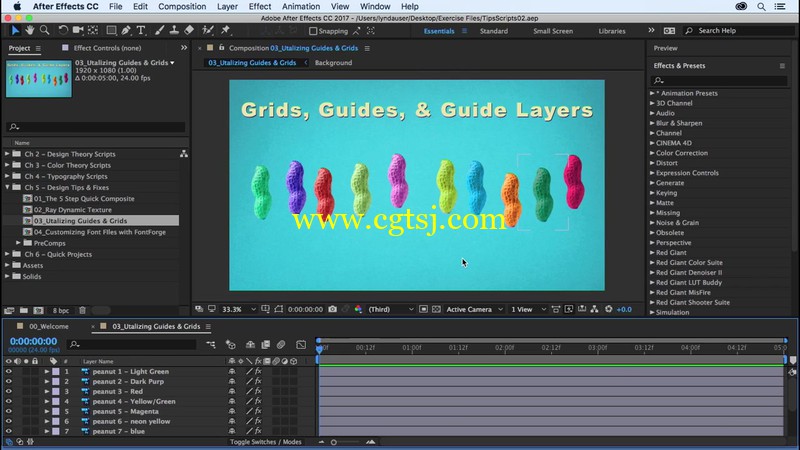
Task: Select the Rectangle shape tool
Action: [111, 31]
